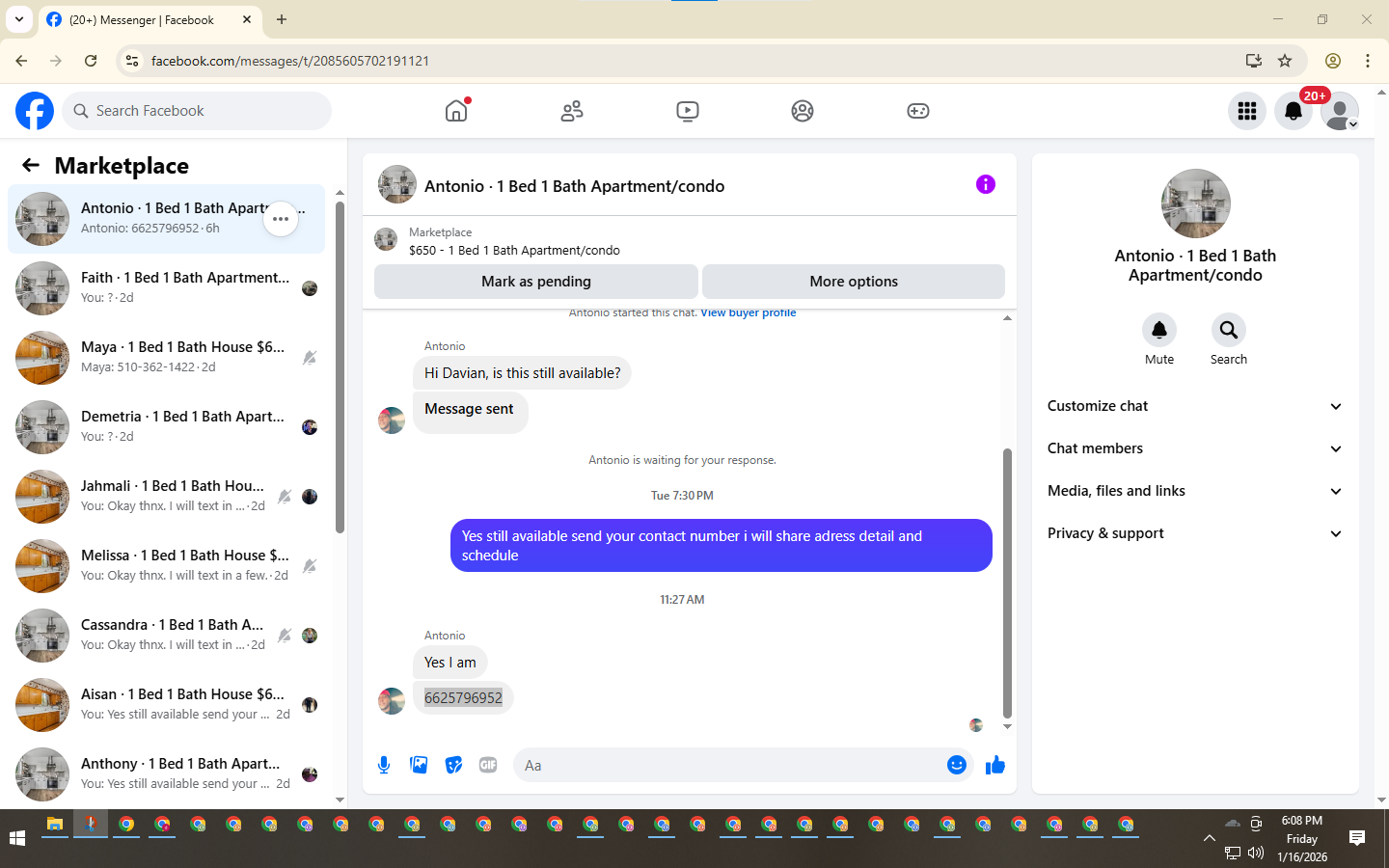Open the Chrome profile icon in the toolbar
Screen dimensions: 1389x868
tap(1333, 61)
